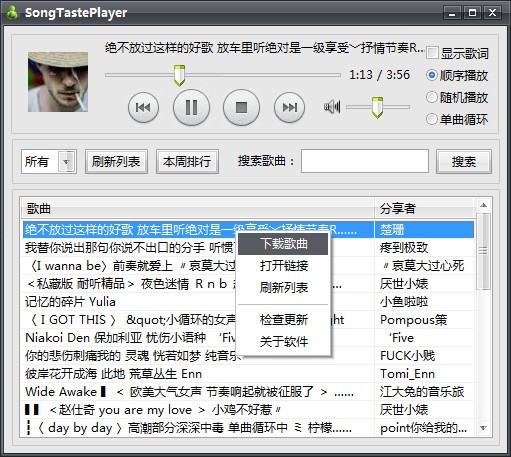
Task: Skip to the next track
Action: tap(289, 107)
